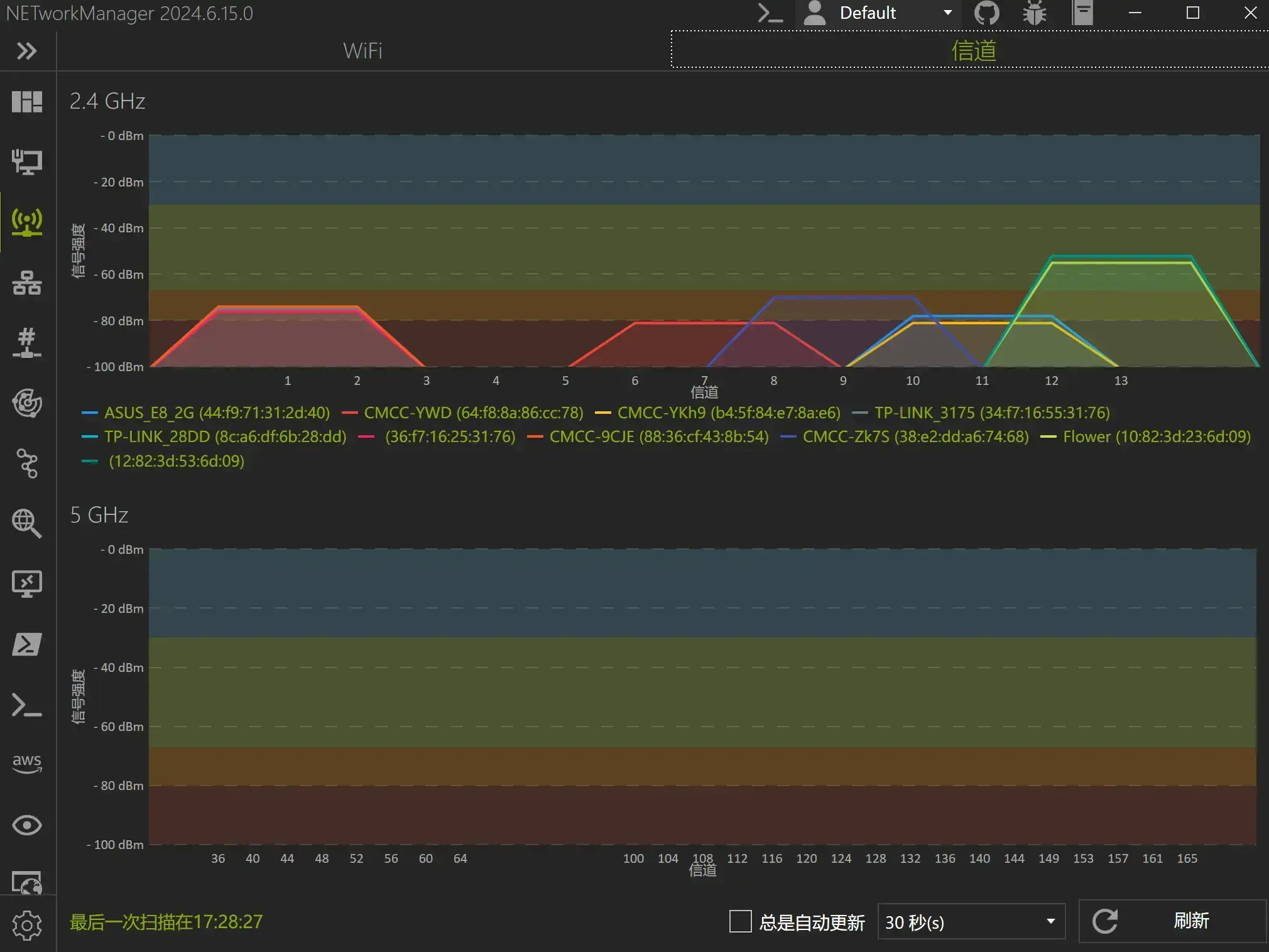The image size is (1269, 952).
Task: Maximize the NETworkManager window
Action: (x=1192, y=13)
